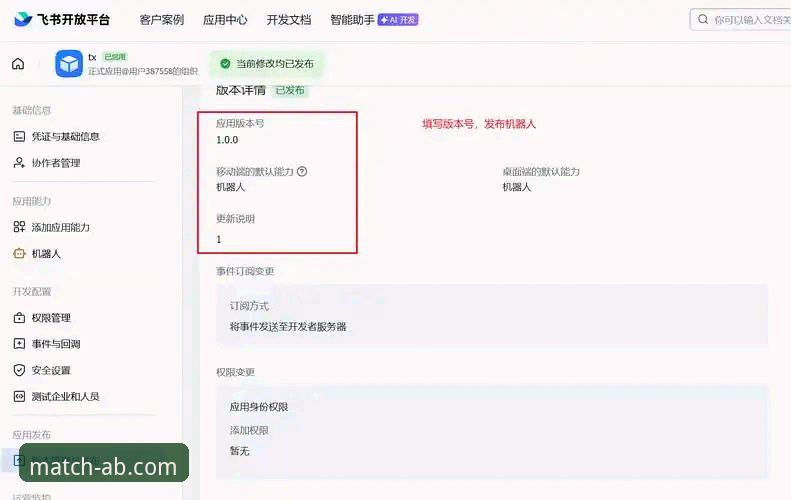Click the 权限变更 section label
This screenshot has height=500, width=791.
pyautogui.click(x=236, y=372)
